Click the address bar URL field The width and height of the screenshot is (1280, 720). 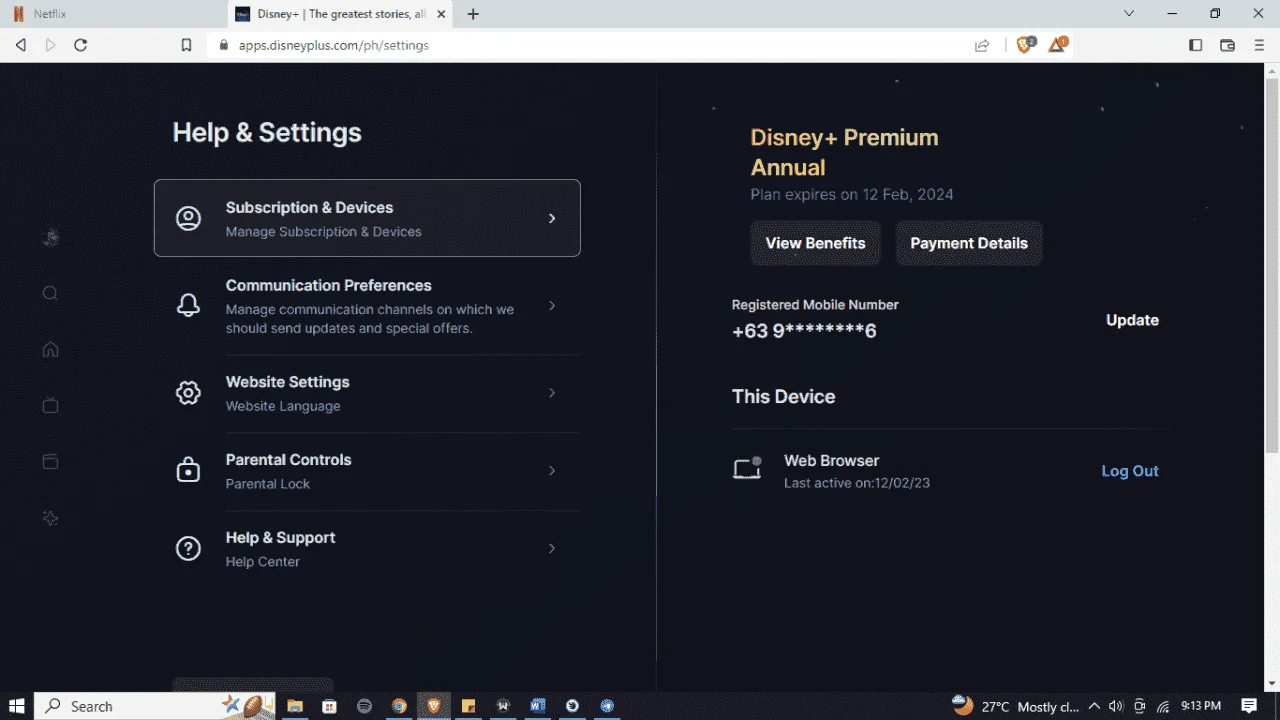tap(590, 45)
